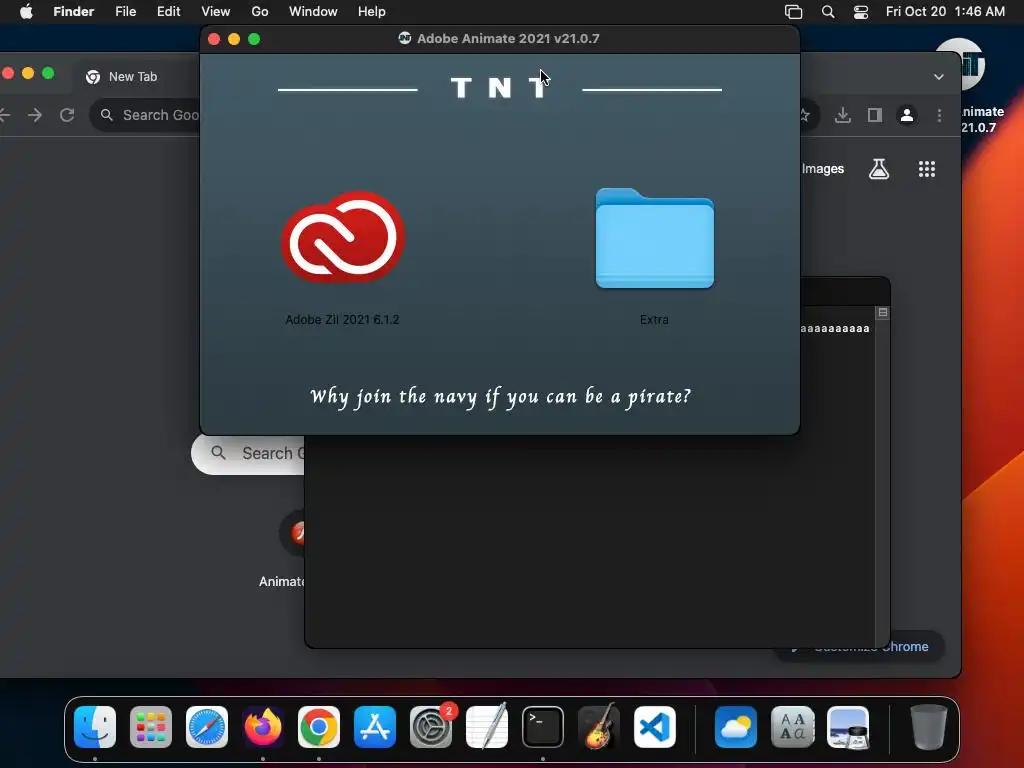Image resolution: width=1024 pixels, height=768 pixels.
Task: Open Chrome profile avatar
Action: tap(907, 116)
